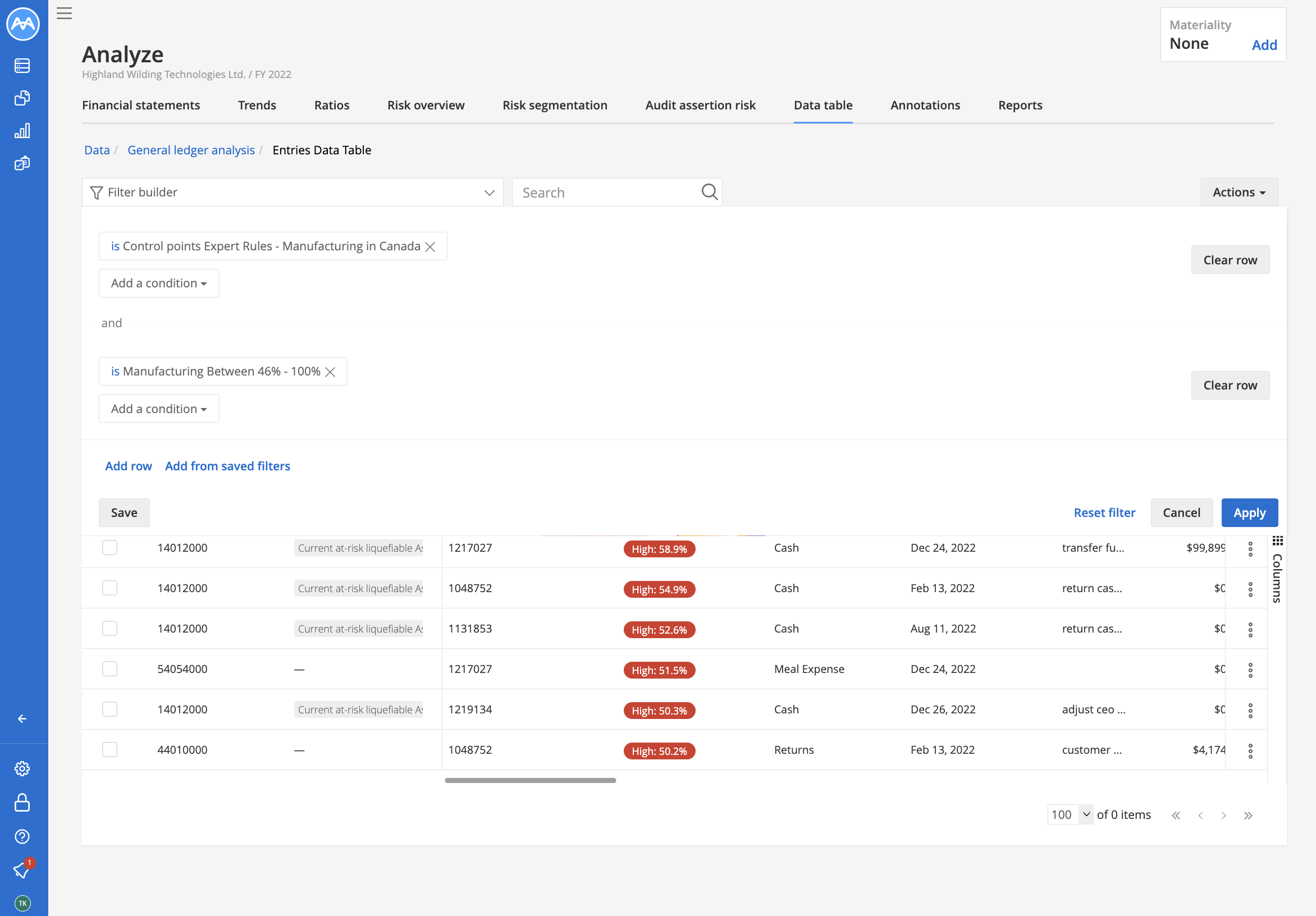The height and width of the screenshot is (916, 1316).
Task: Open row menu for Returns entry
Action: (x=1250, y=750)
